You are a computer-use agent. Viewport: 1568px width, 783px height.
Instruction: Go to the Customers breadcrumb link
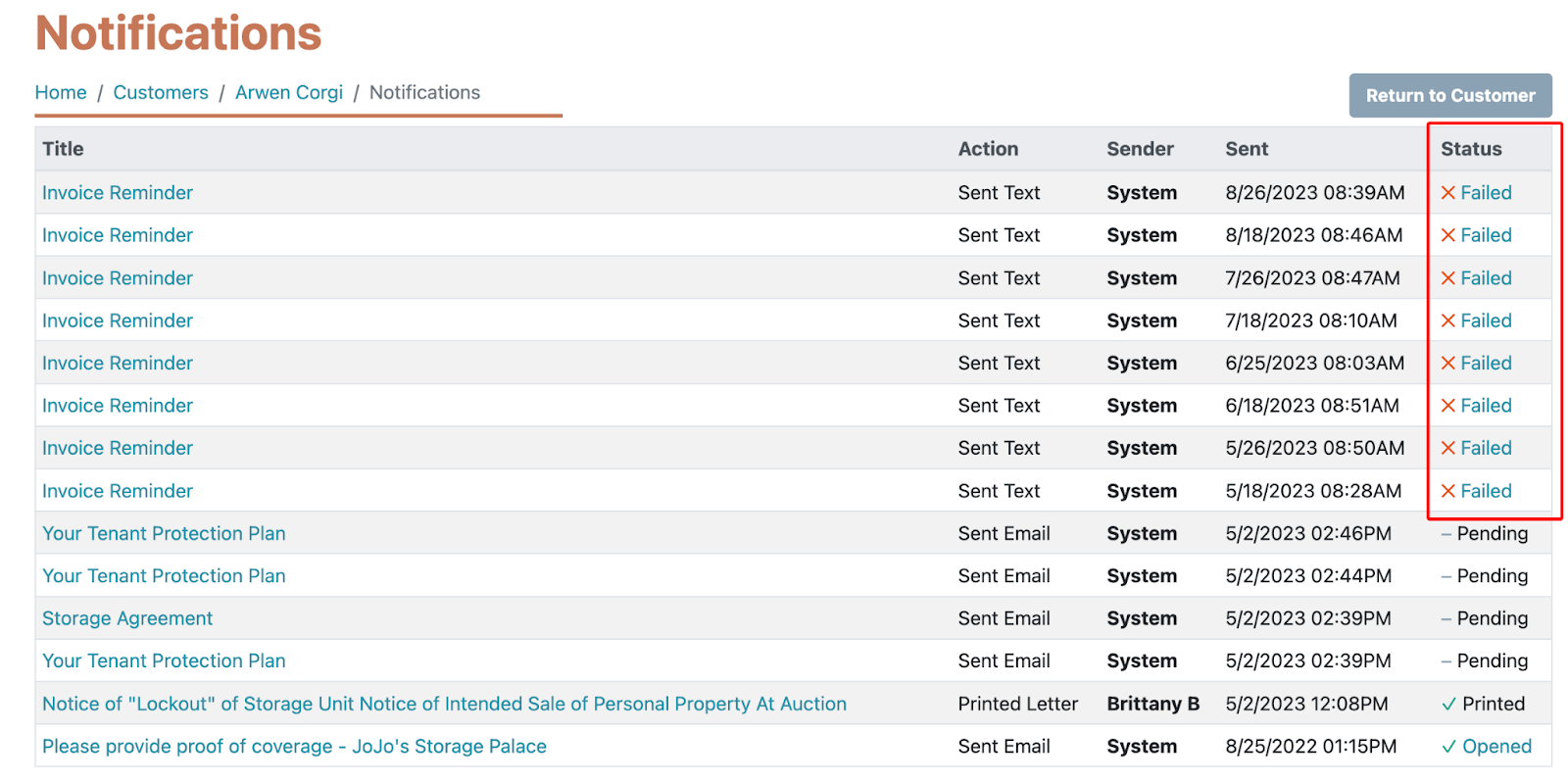(161, 93)
